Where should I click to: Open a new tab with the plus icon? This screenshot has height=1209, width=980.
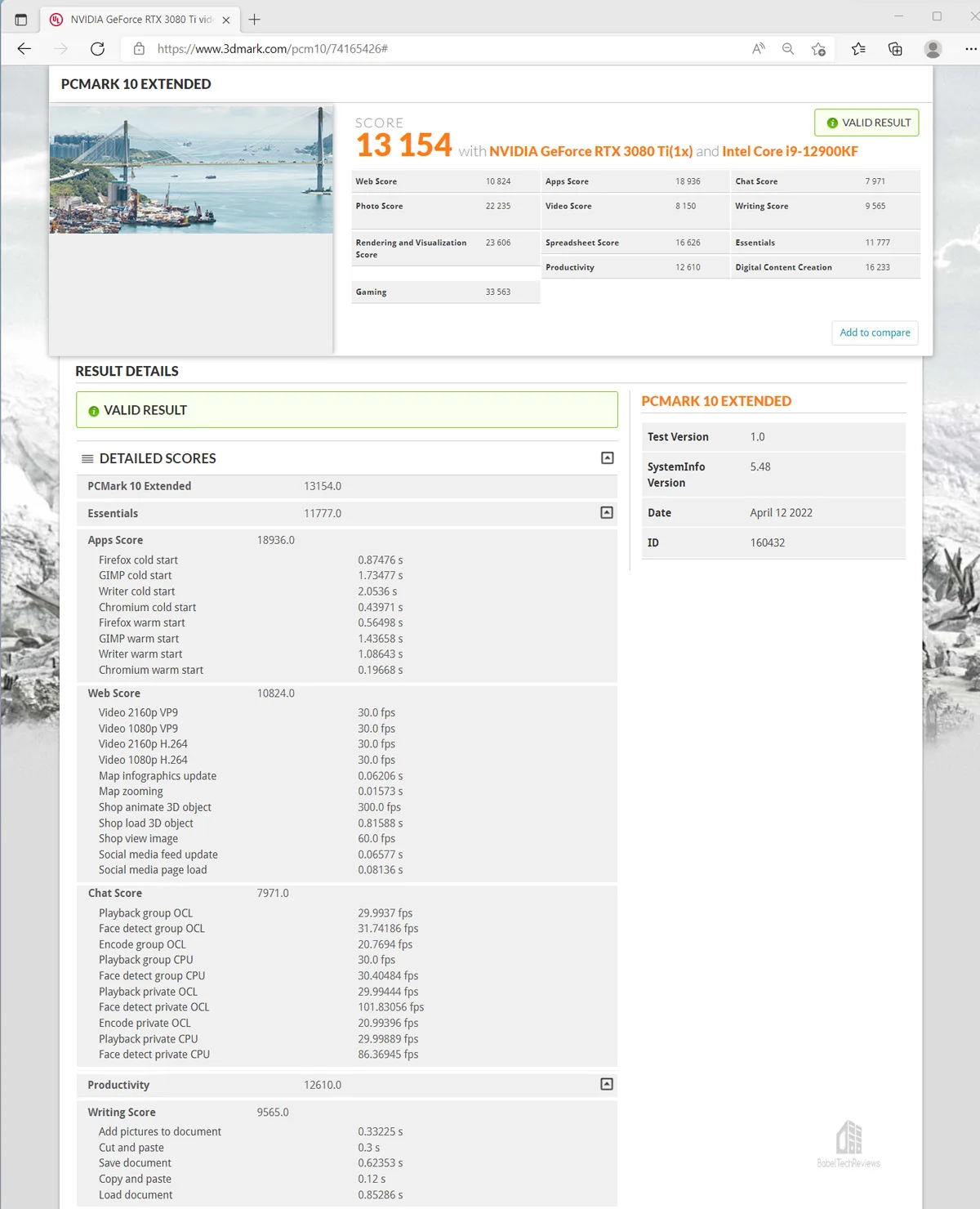(255, 20)
